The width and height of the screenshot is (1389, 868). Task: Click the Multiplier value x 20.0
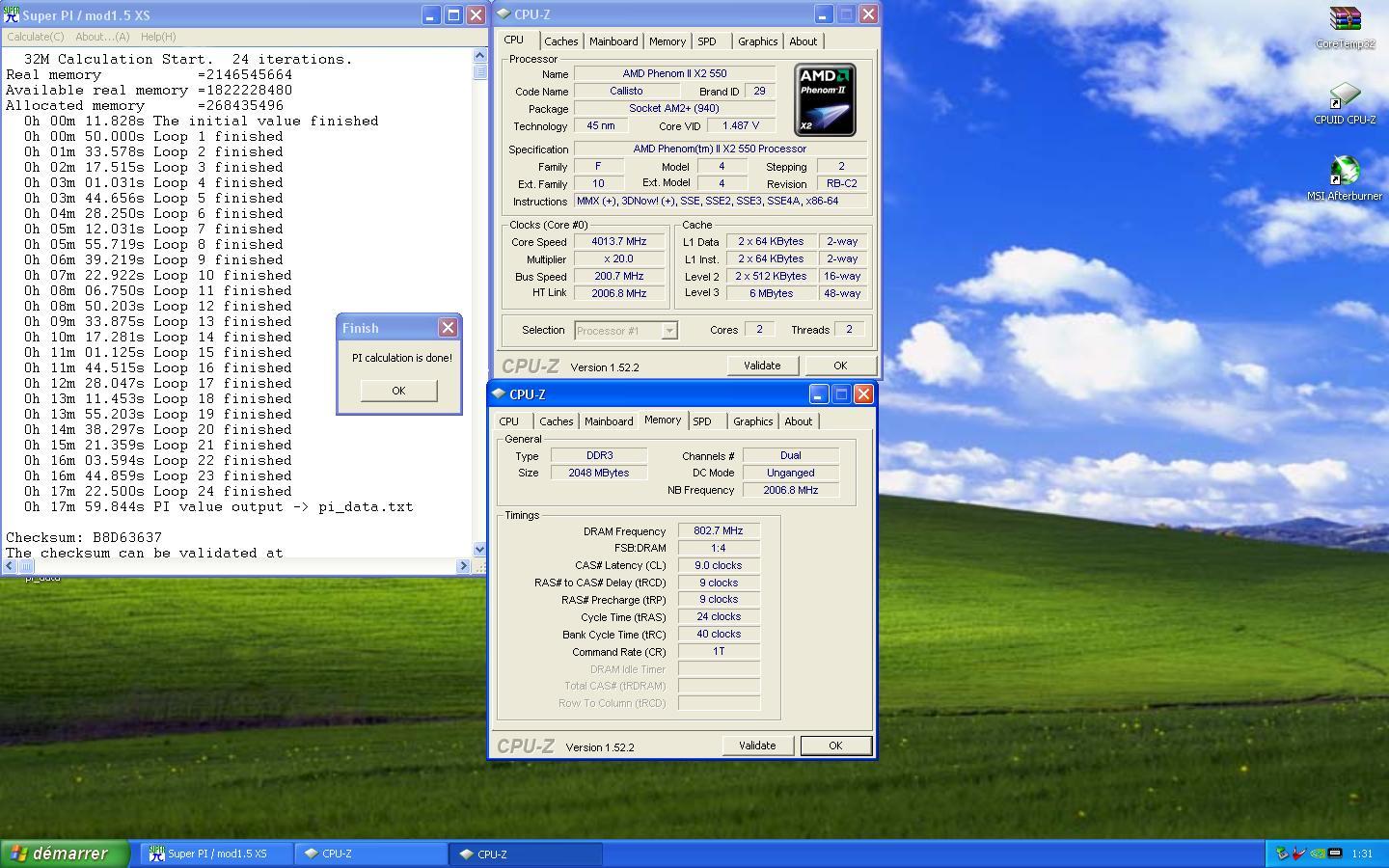point(619,259)
